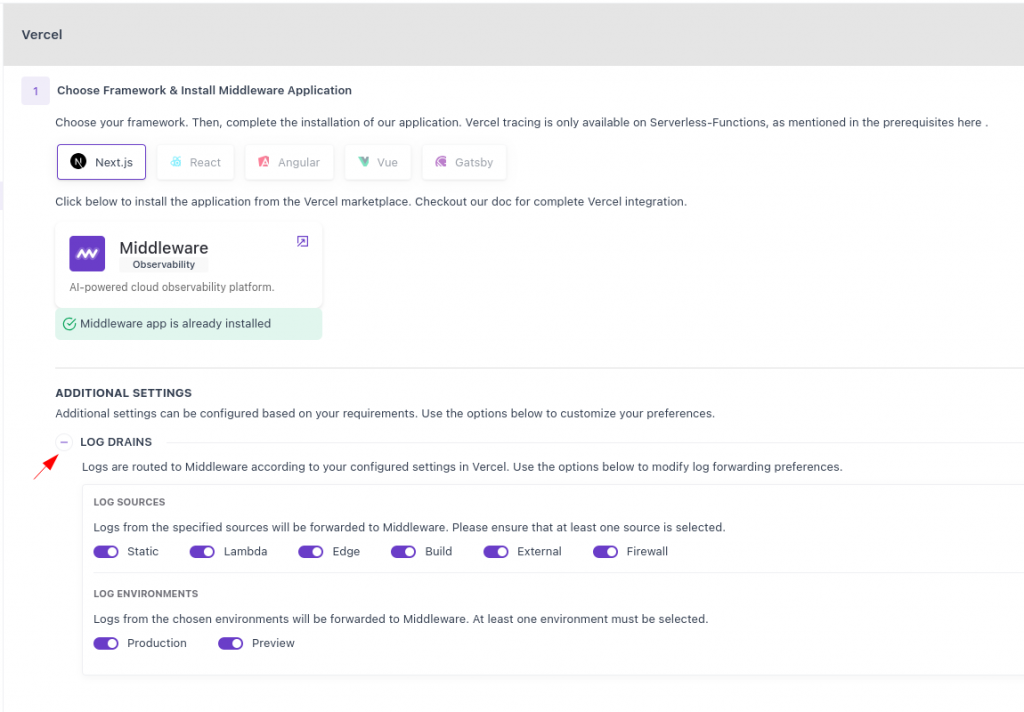Turn off the Lambda log source

pos(202,552)
